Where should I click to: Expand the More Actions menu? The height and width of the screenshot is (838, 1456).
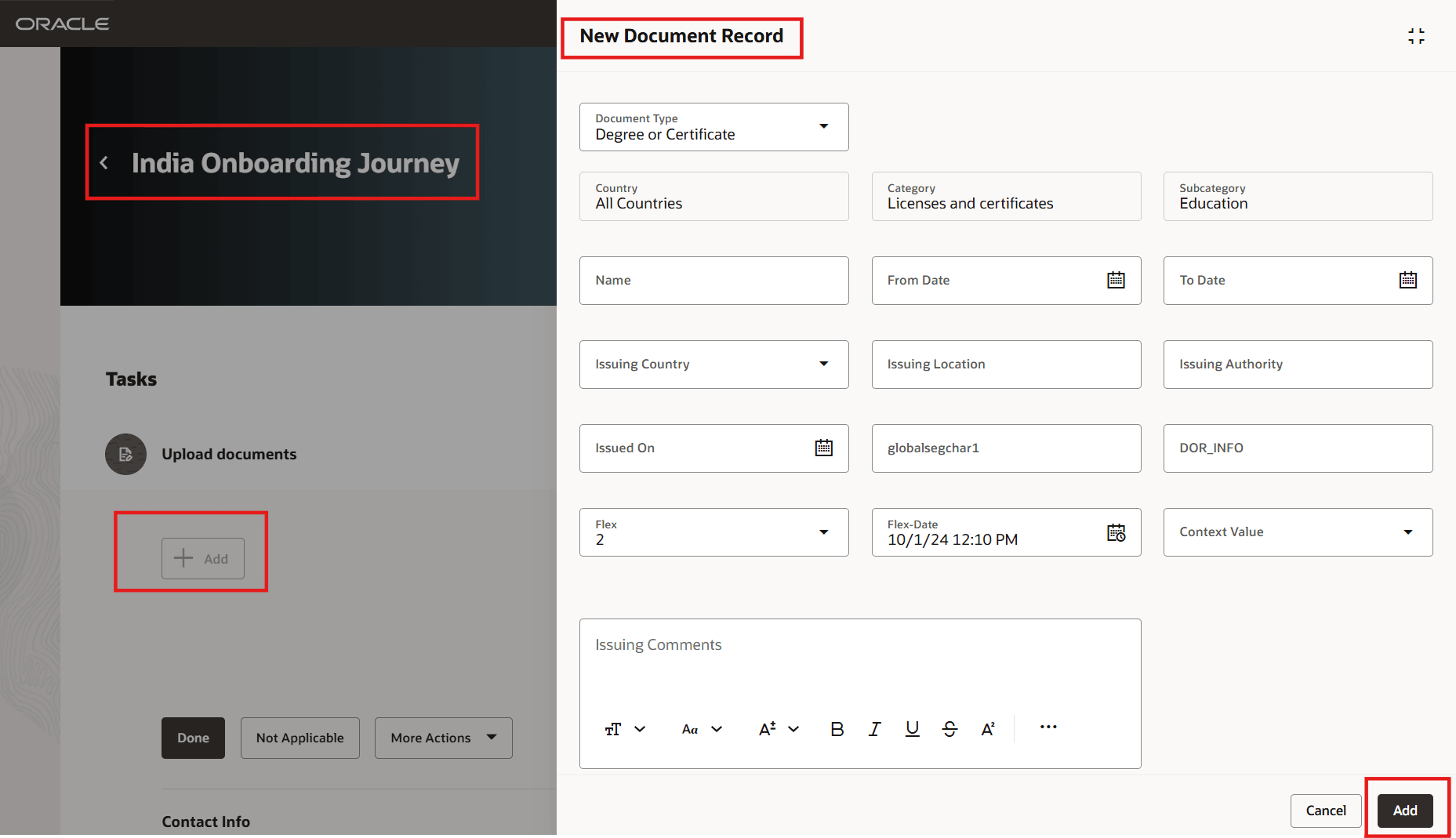(x=444, y=738)
